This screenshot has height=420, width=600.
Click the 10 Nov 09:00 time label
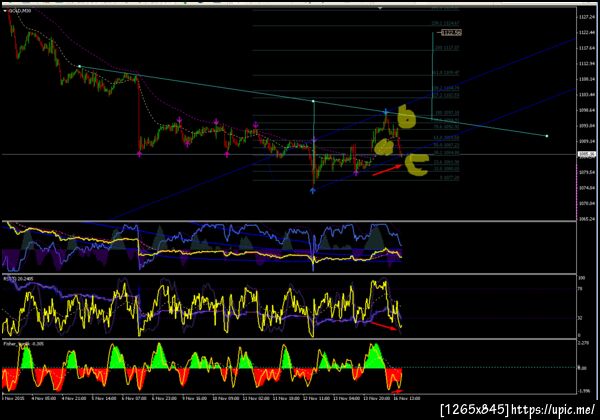226,398
